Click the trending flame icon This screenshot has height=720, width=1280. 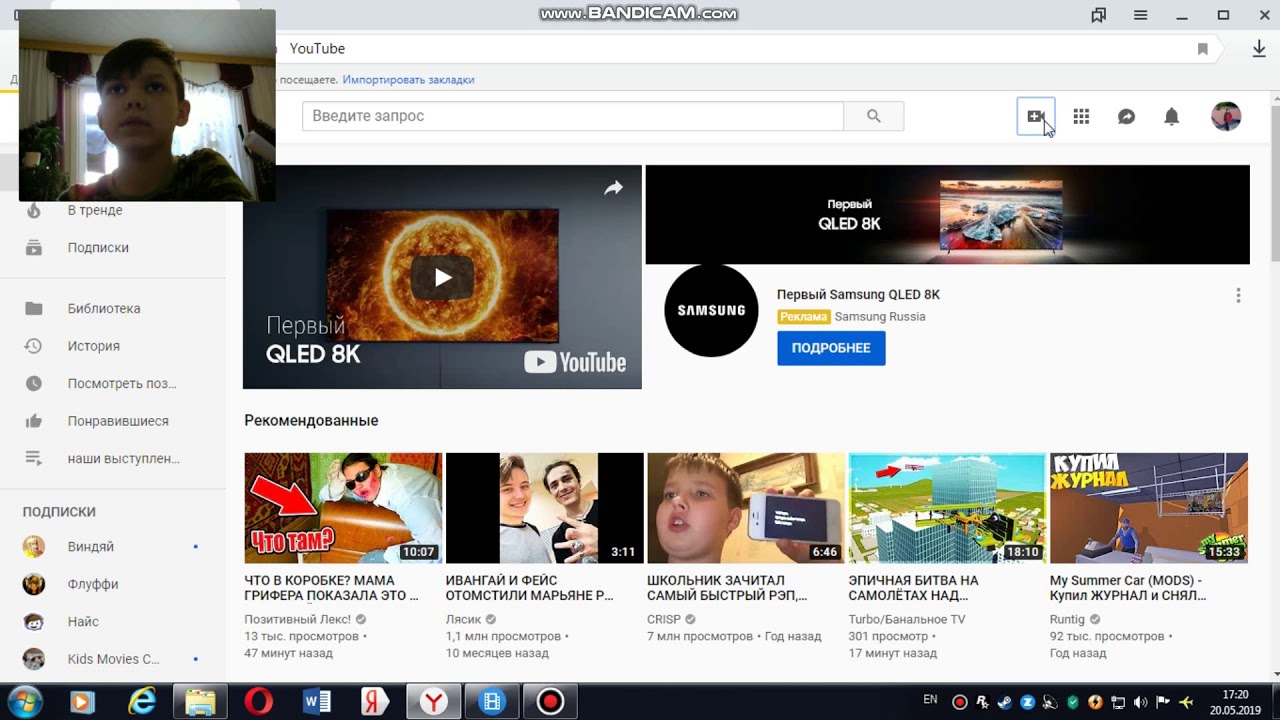coord(34,210)
